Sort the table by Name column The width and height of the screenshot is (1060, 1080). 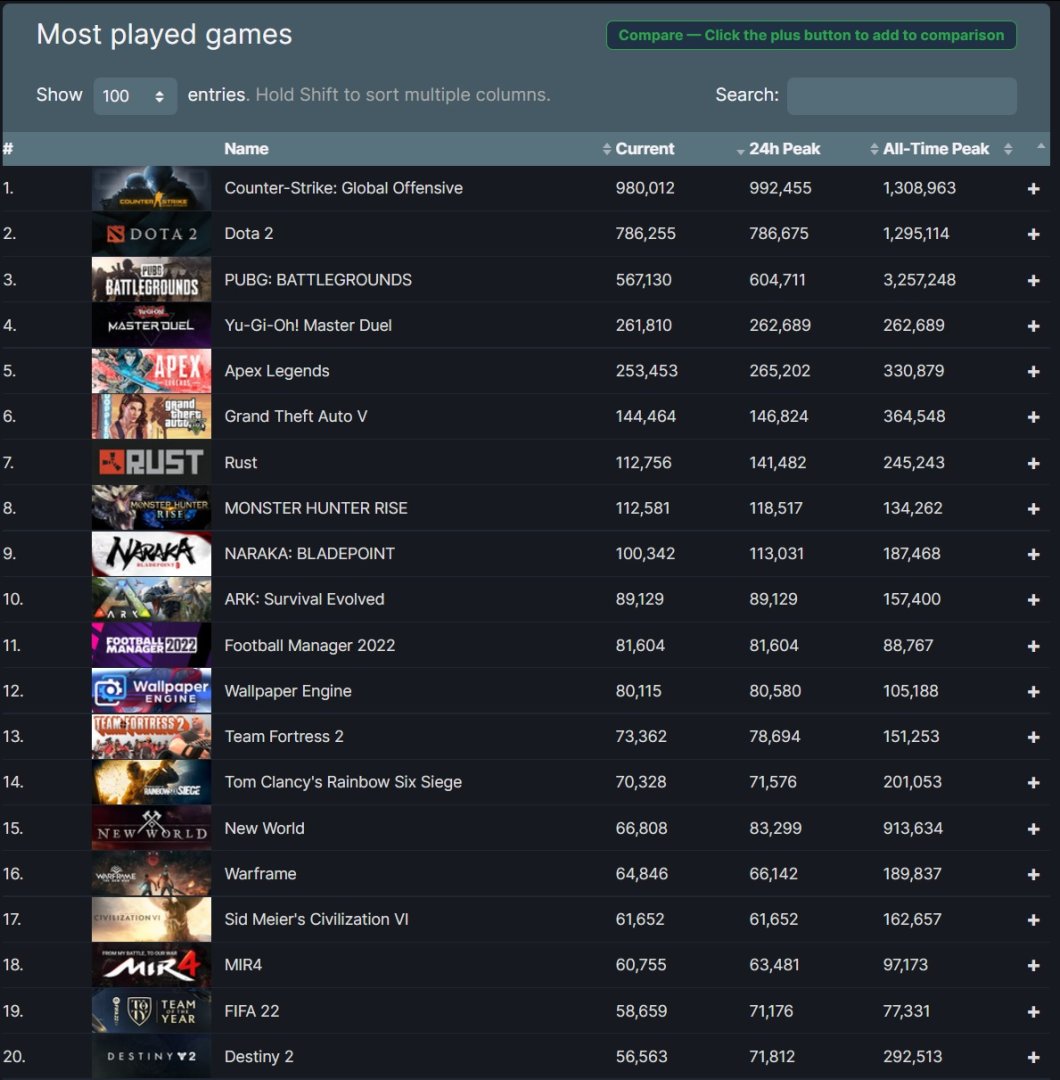click(246, 149)
